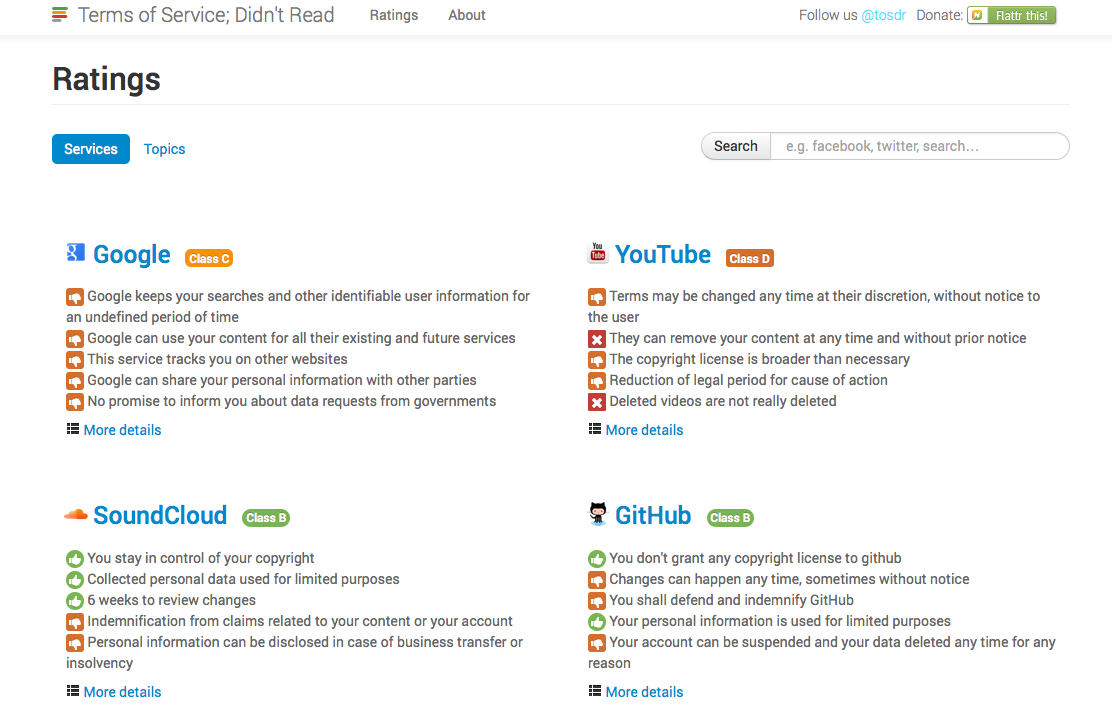
Task: Open 'More details' under GitHub
Action: coord(644,692)
